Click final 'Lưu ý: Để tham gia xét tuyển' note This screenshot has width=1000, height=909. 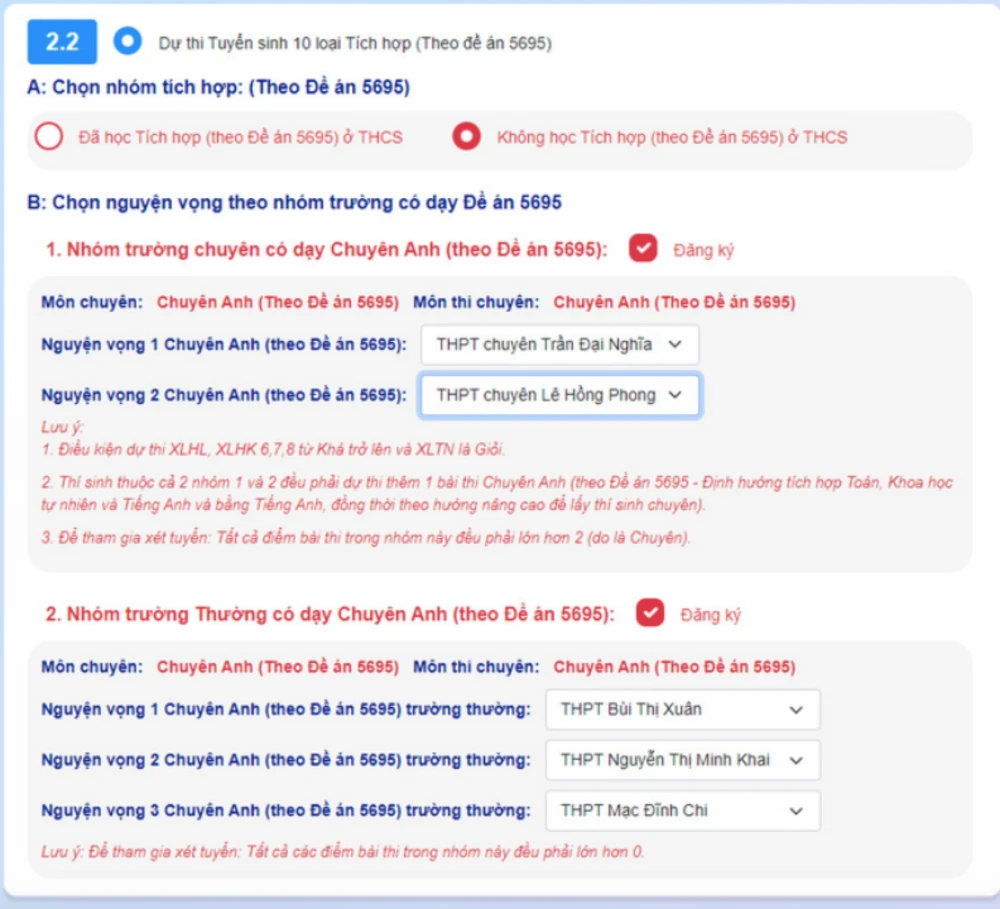pos(342,852)
